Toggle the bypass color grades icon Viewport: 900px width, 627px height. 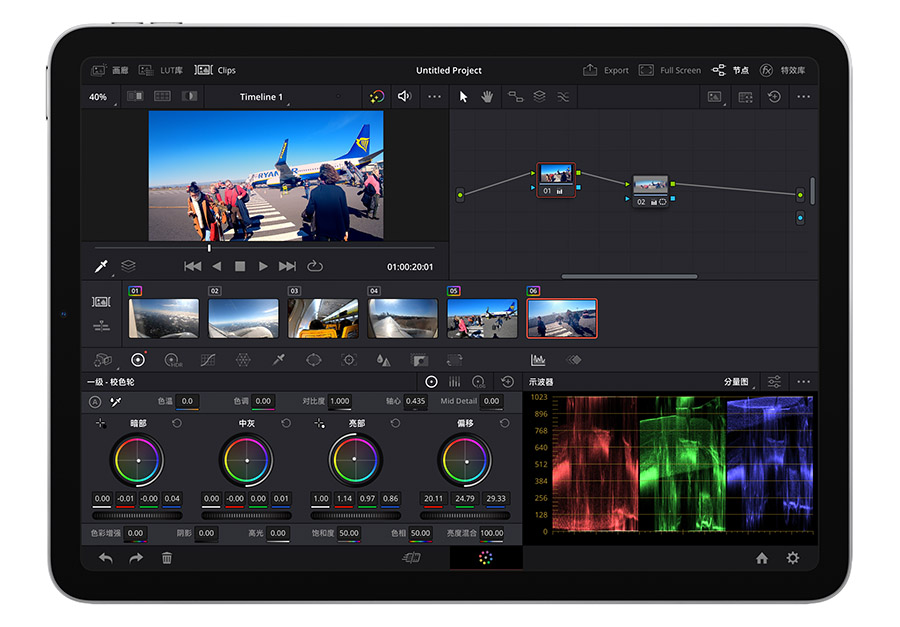(377, 96)
